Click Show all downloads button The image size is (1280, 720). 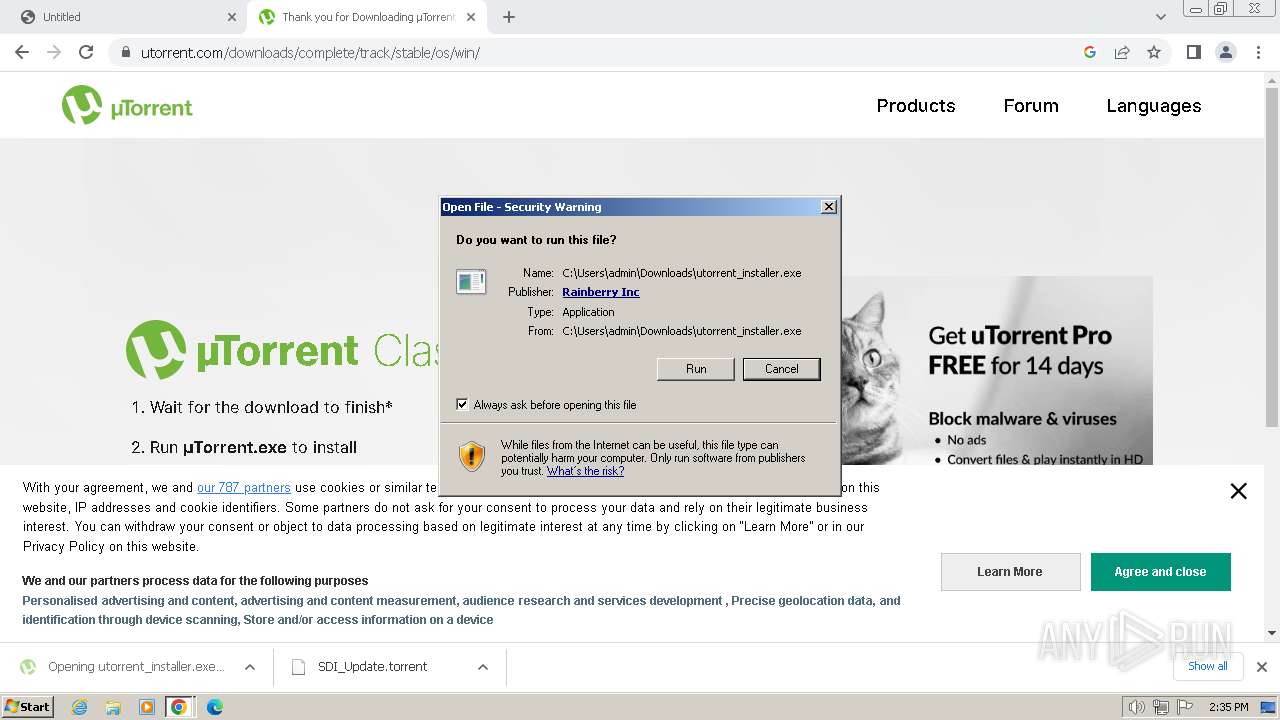click(x=1207, y=666)
